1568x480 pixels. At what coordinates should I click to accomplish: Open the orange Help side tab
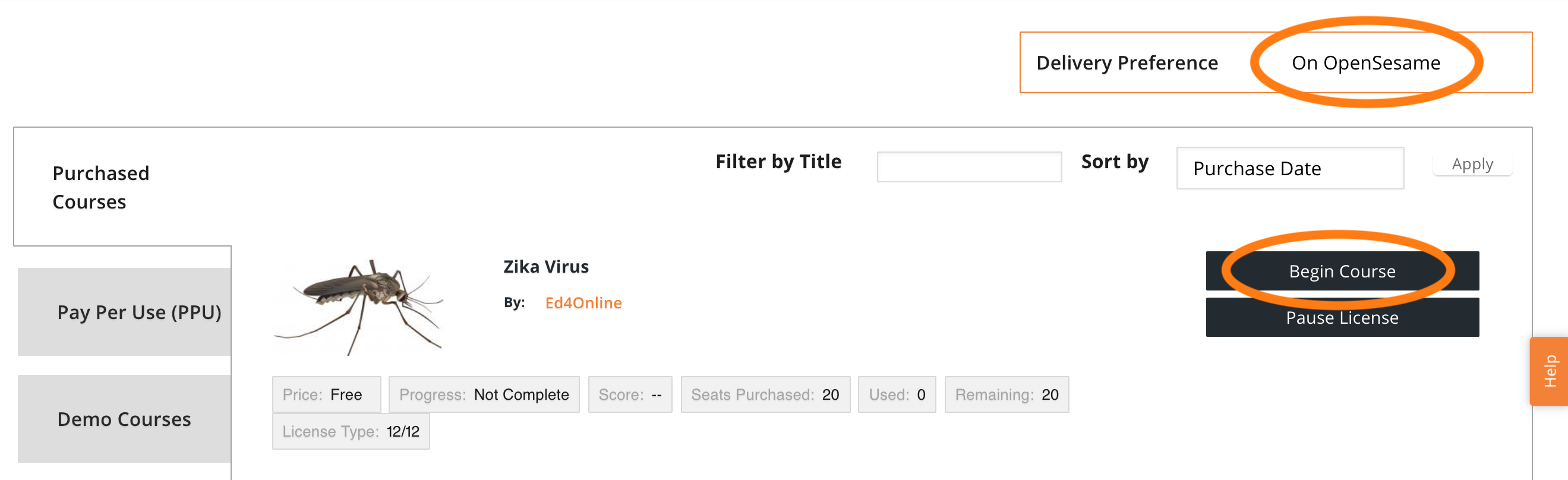coord(1549,371)
